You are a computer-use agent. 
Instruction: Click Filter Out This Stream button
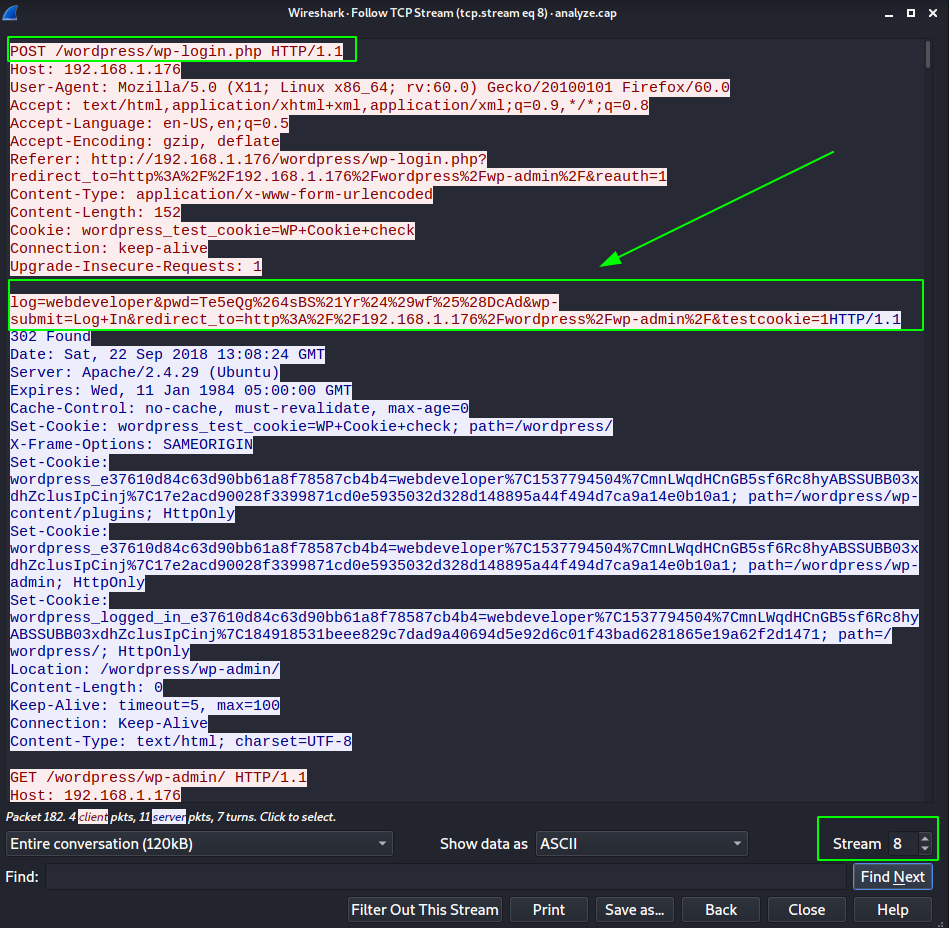425,910
